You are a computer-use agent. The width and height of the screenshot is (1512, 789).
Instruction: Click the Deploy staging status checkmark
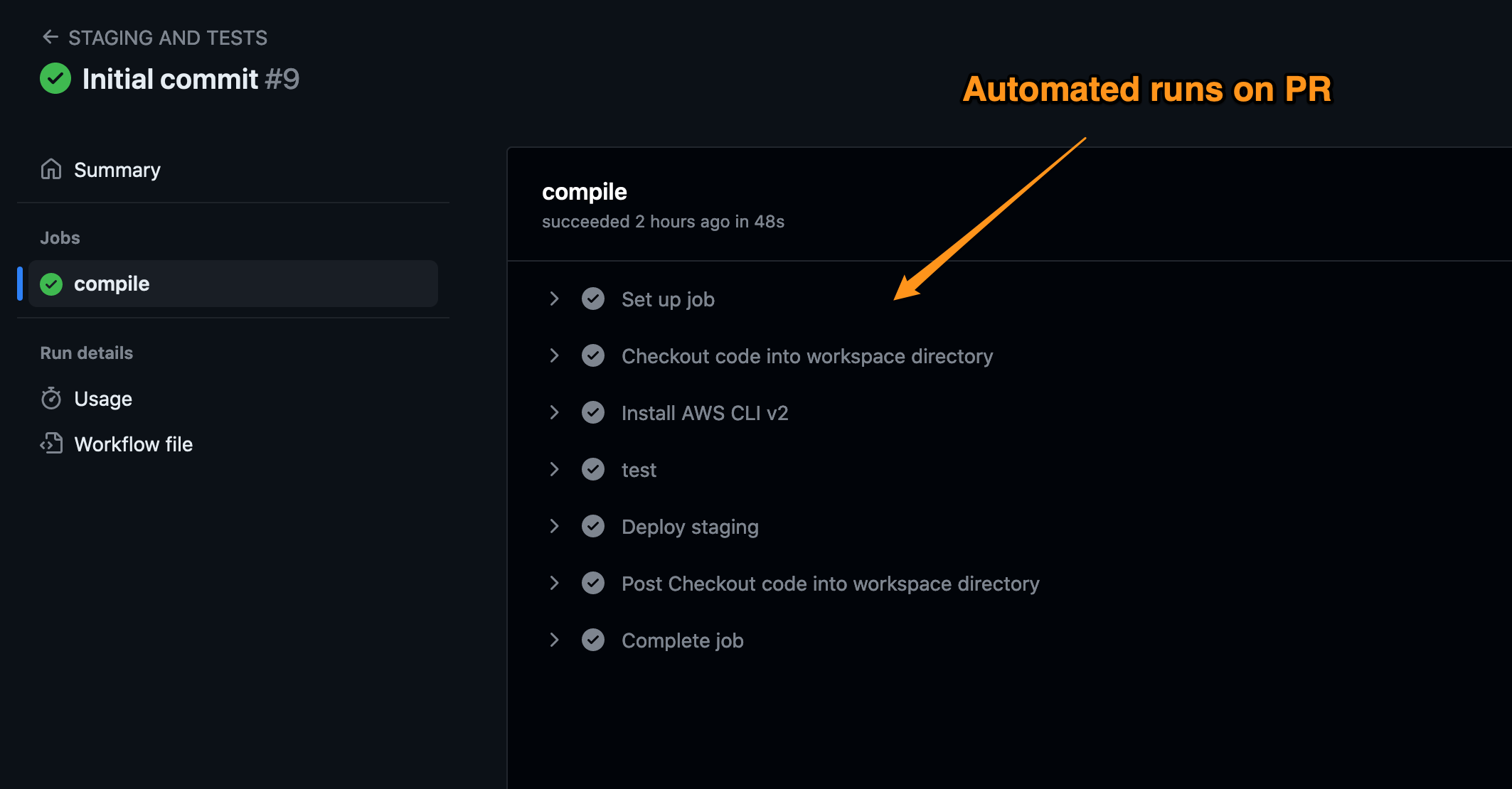(593, 527)
